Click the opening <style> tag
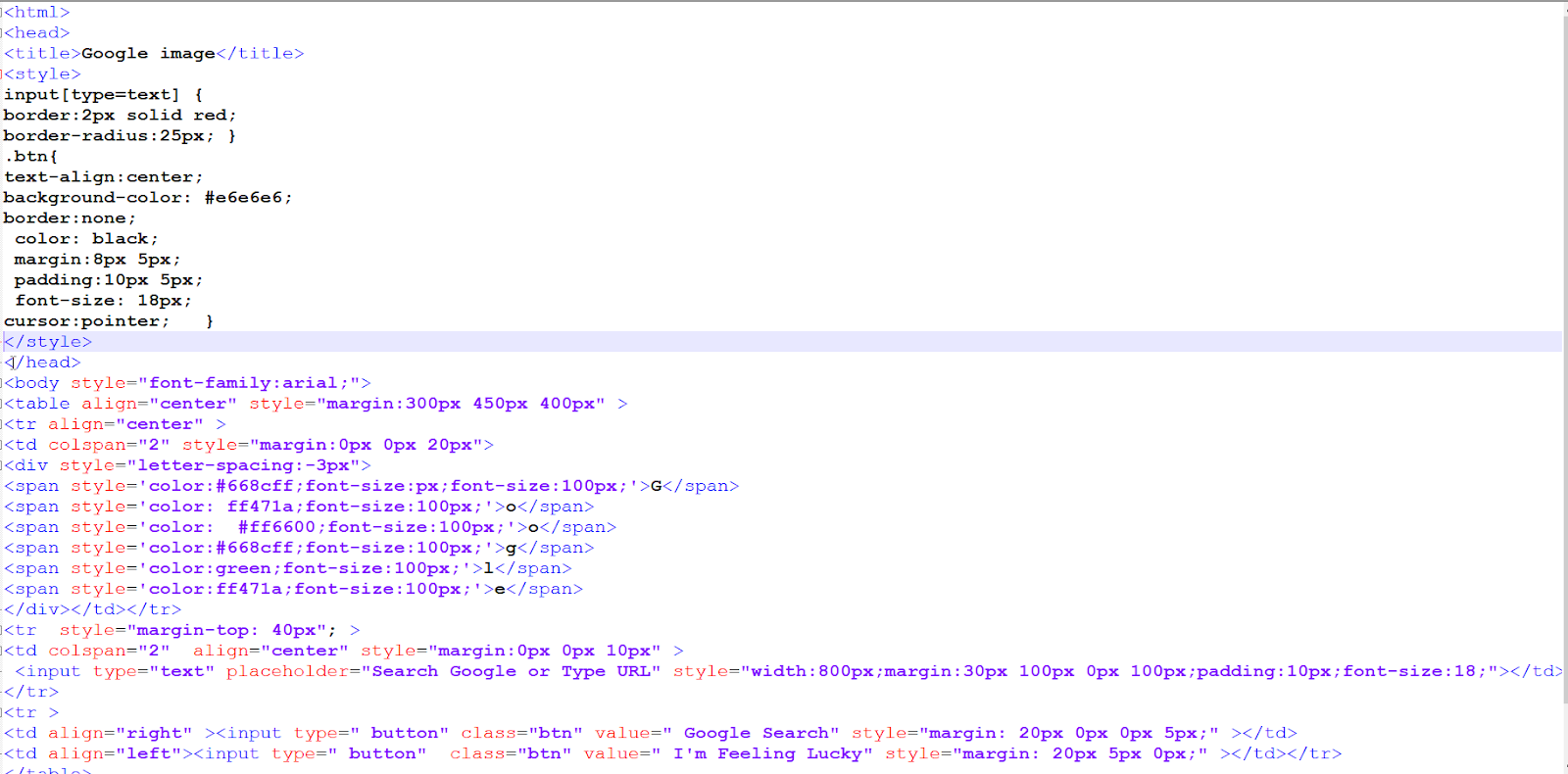Viewport: 1568px width, 774px height. (43, 73)
